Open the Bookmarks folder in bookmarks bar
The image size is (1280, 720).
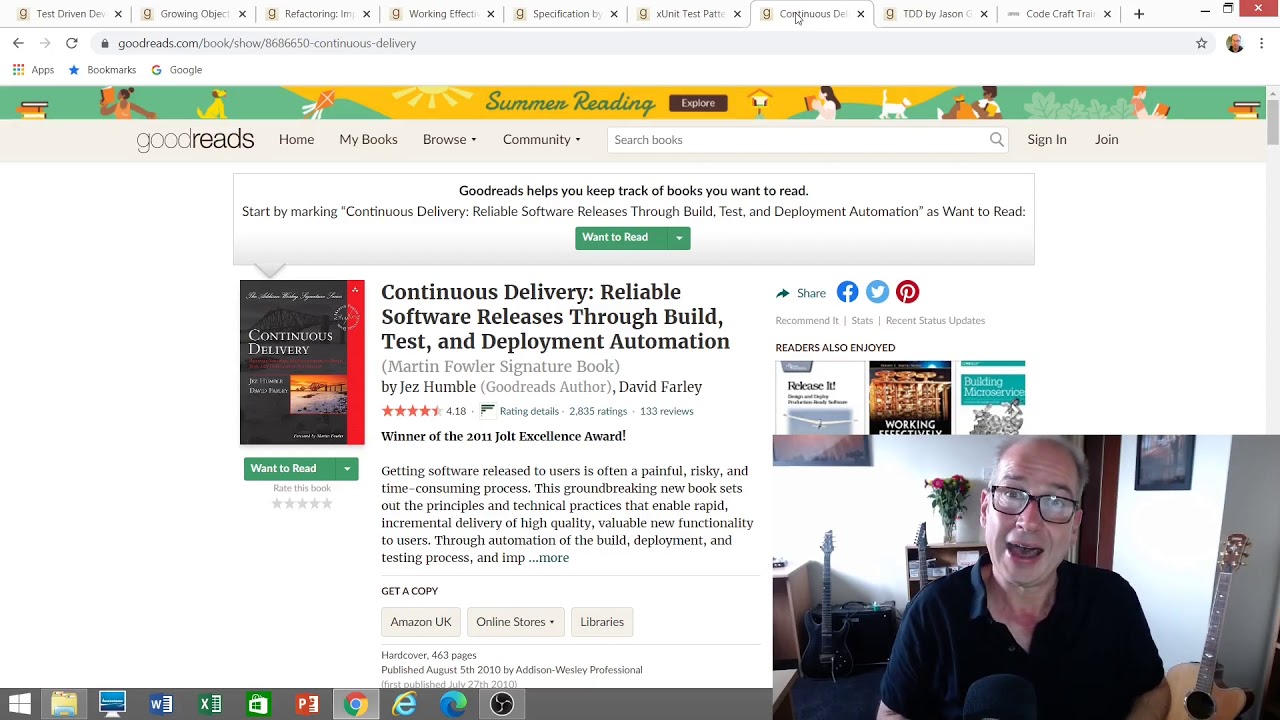pyautogui.click(x=102, y=70)
